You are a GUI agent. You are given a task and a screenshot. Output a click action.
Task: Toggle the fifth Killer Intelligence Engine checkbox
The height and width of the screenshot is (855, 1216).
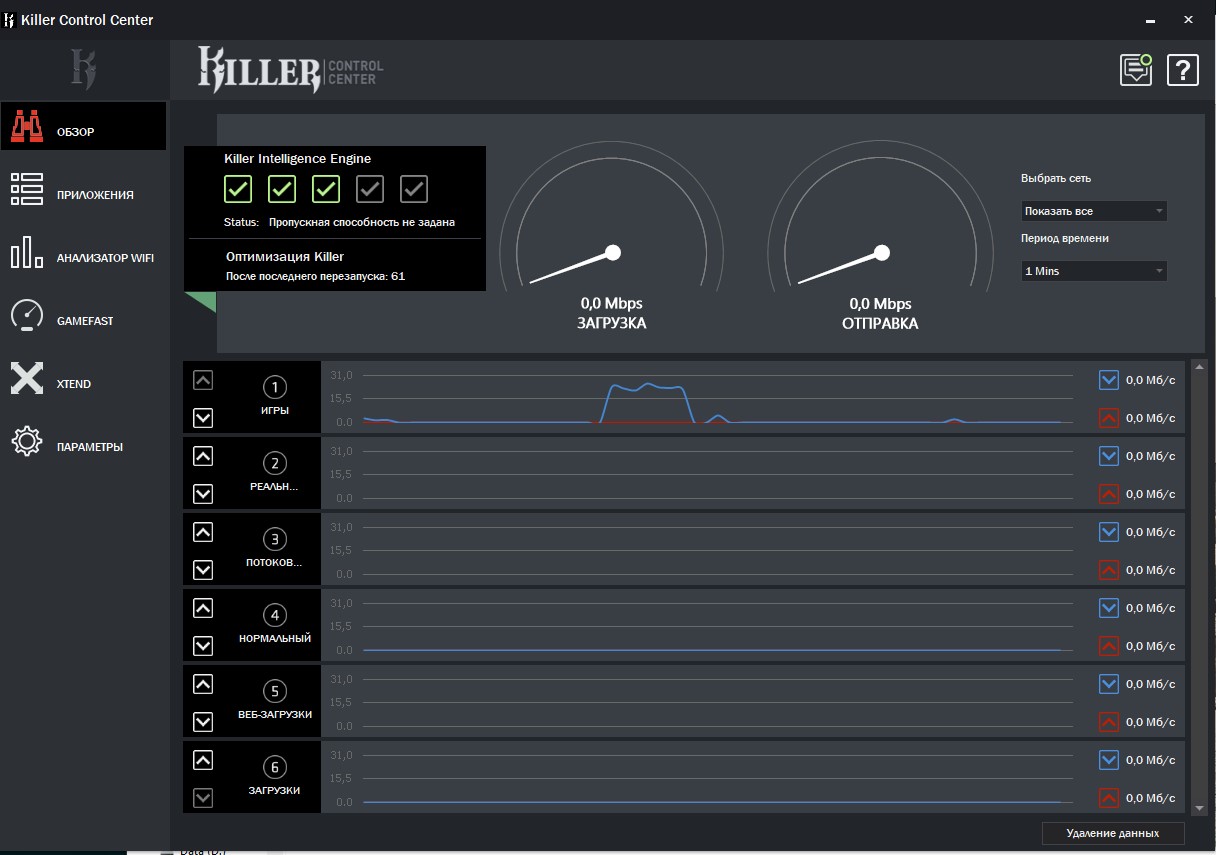(414, 189)
